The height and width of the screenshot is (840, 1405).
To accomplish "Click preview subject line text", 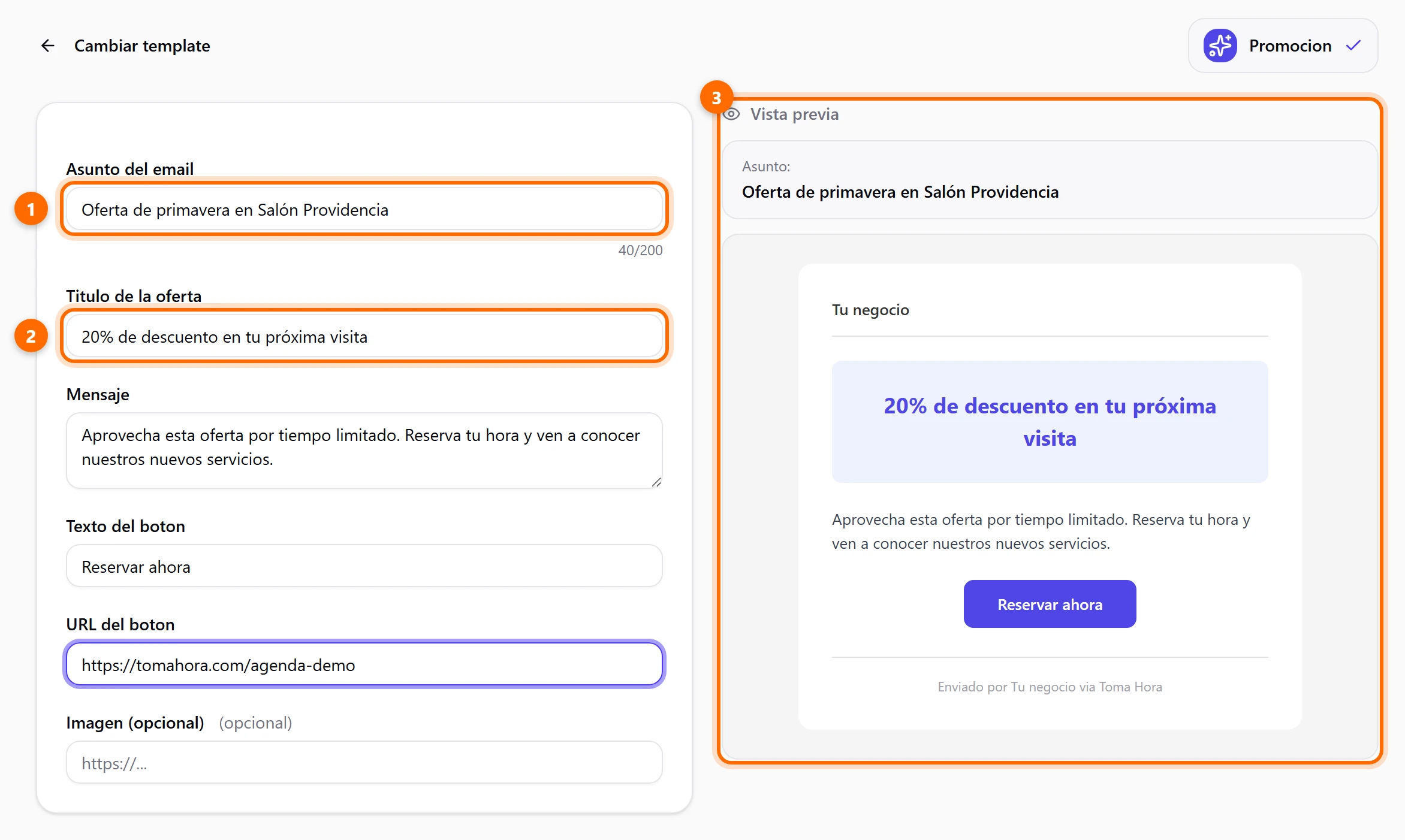I will click(900, 192).
